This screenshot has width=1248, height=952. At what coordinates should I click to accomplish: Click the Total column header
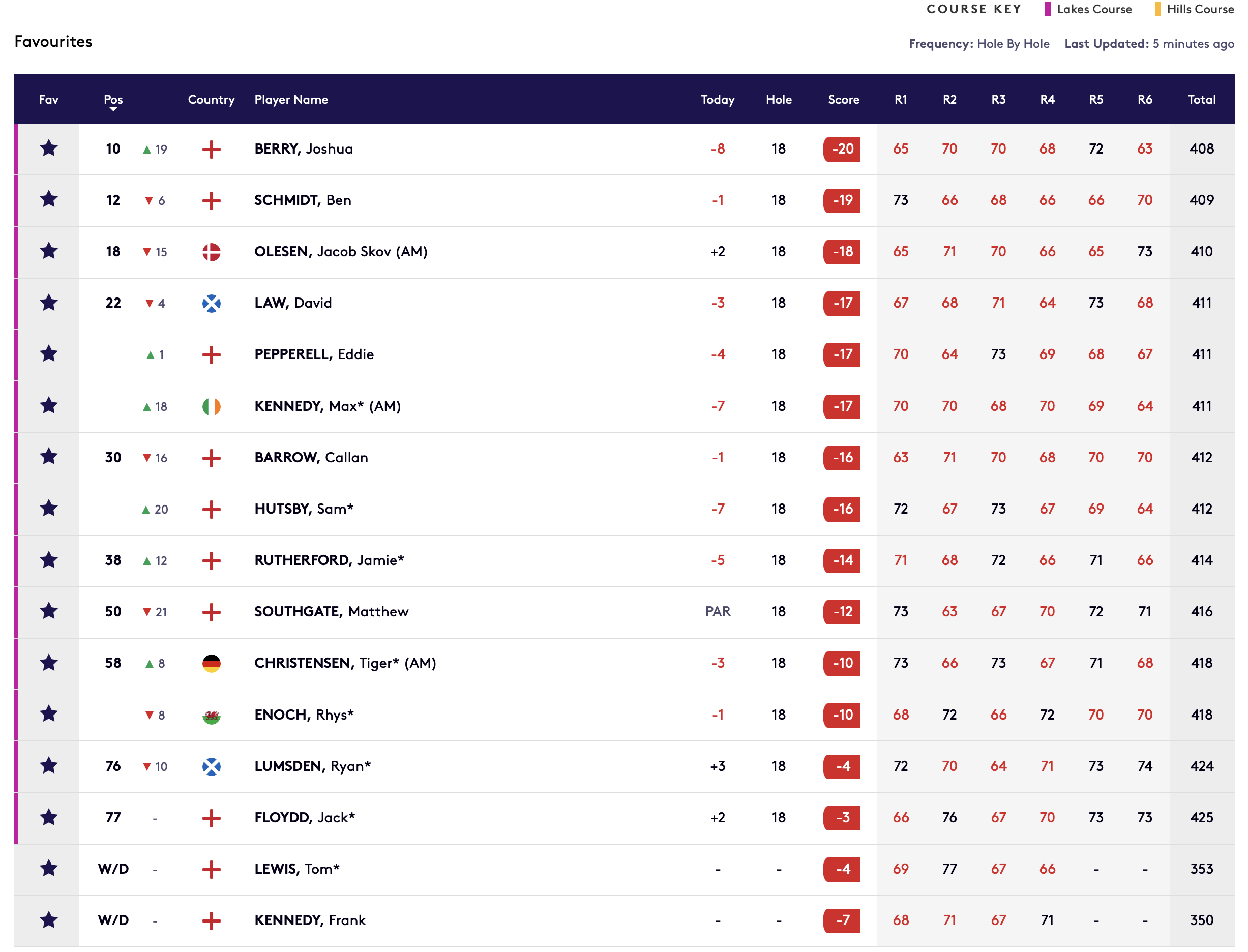coord(1202,100)
